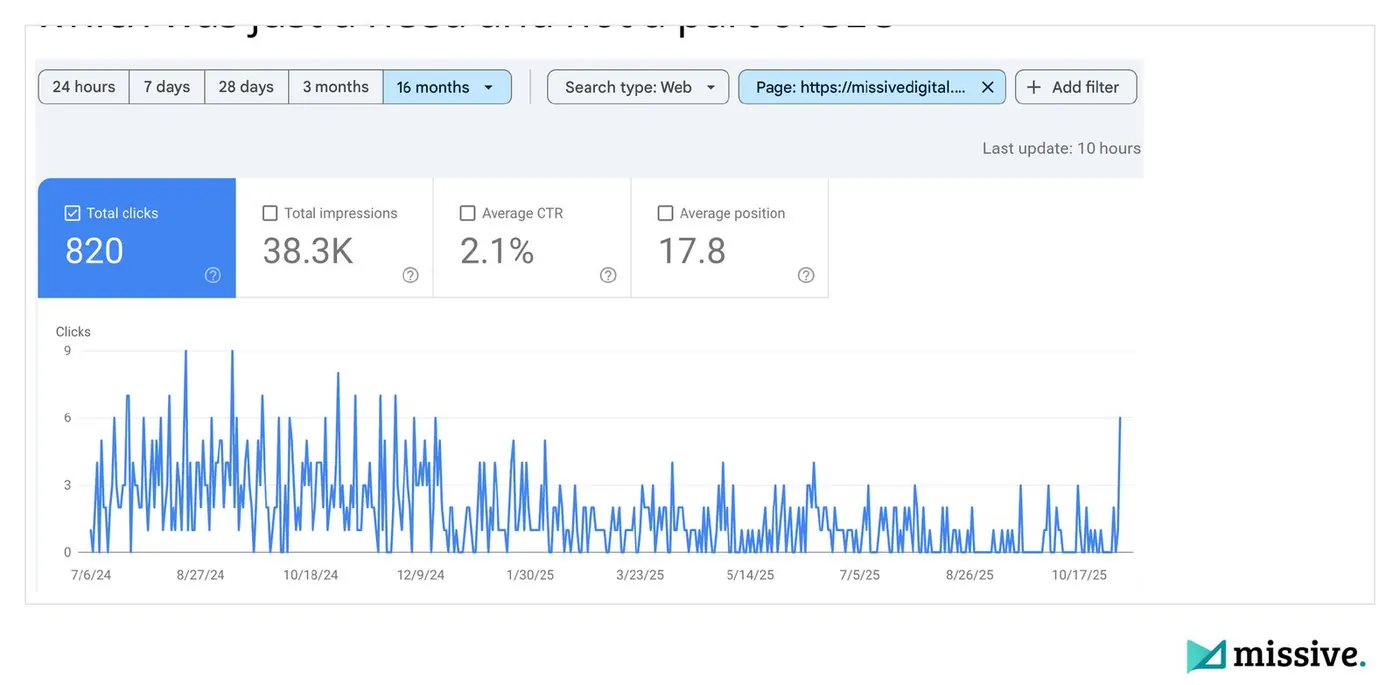
Task: Click the 10/18/24 date axis label
Action: point(311,575)
